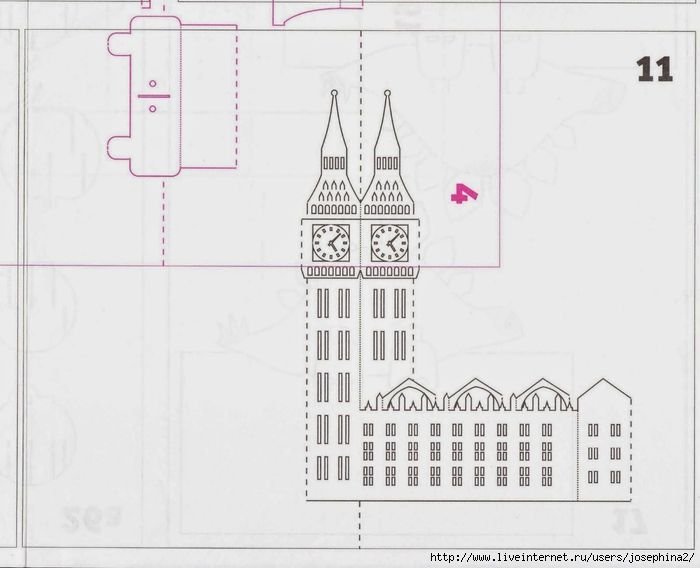
Task: Click the decorative band beneath the clocks
Action: pos(359,271)
